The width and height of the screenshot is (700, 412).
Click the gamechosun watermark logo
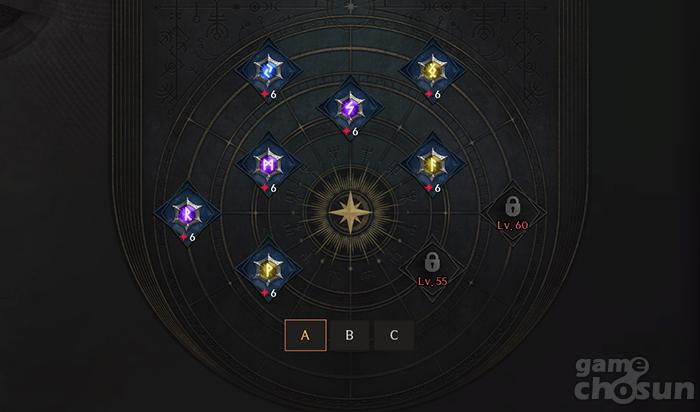coord(634,379)
